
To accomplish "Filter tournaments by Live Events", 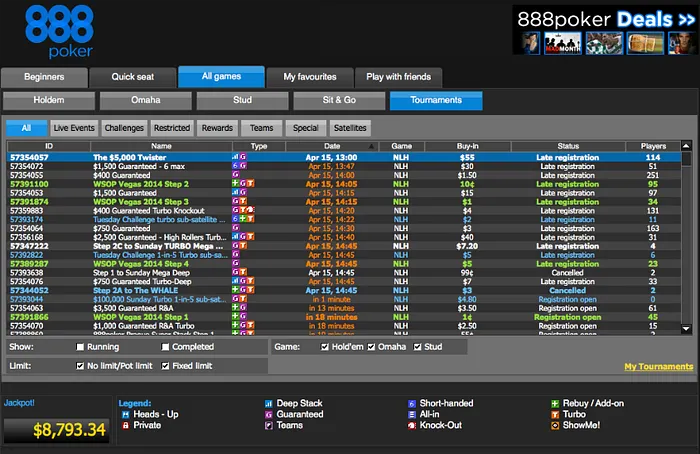I will tap(74, 128).
